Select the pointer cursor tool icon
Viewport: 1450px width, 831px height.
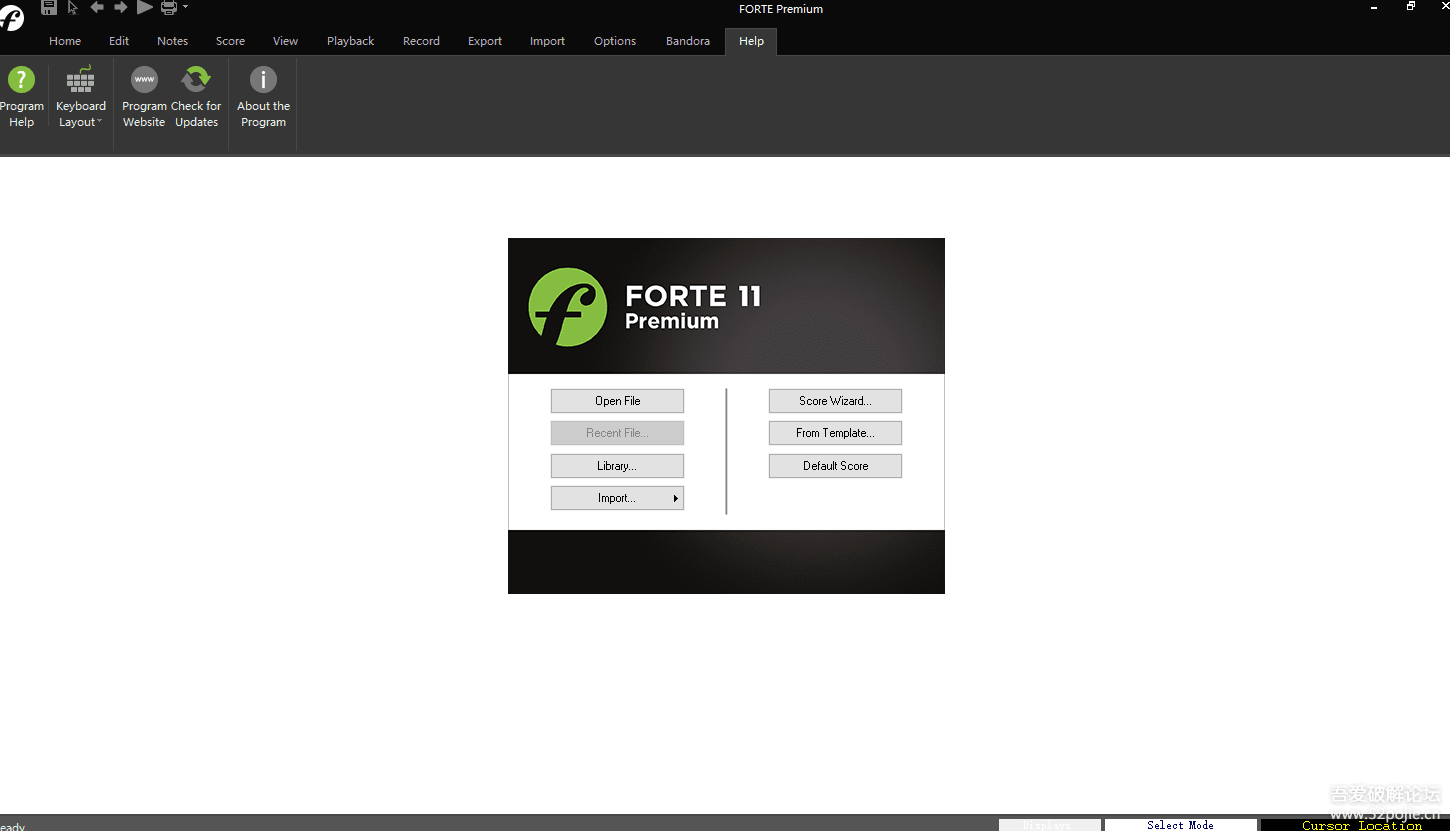point(73,7)
